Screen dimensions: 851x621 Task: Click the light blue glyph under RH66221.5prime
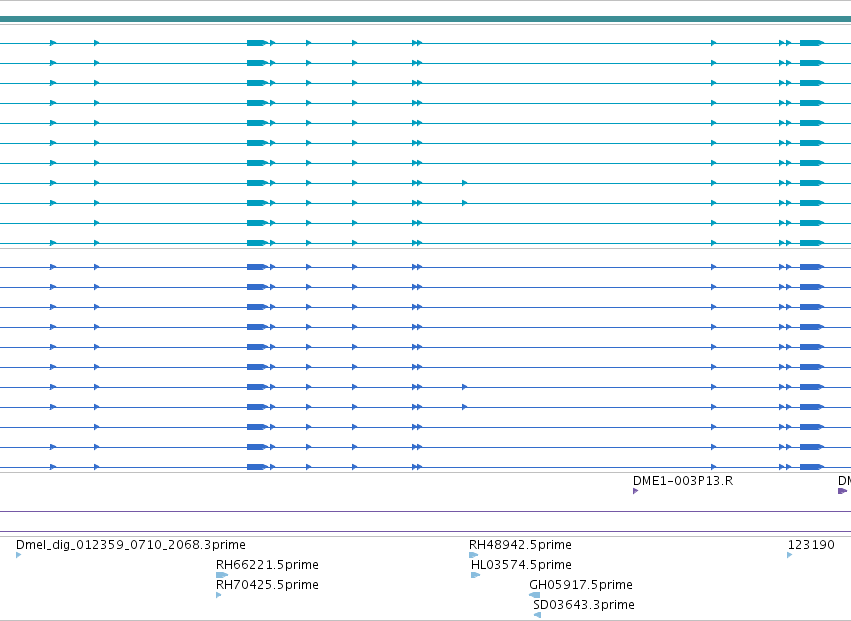[222, 575]
